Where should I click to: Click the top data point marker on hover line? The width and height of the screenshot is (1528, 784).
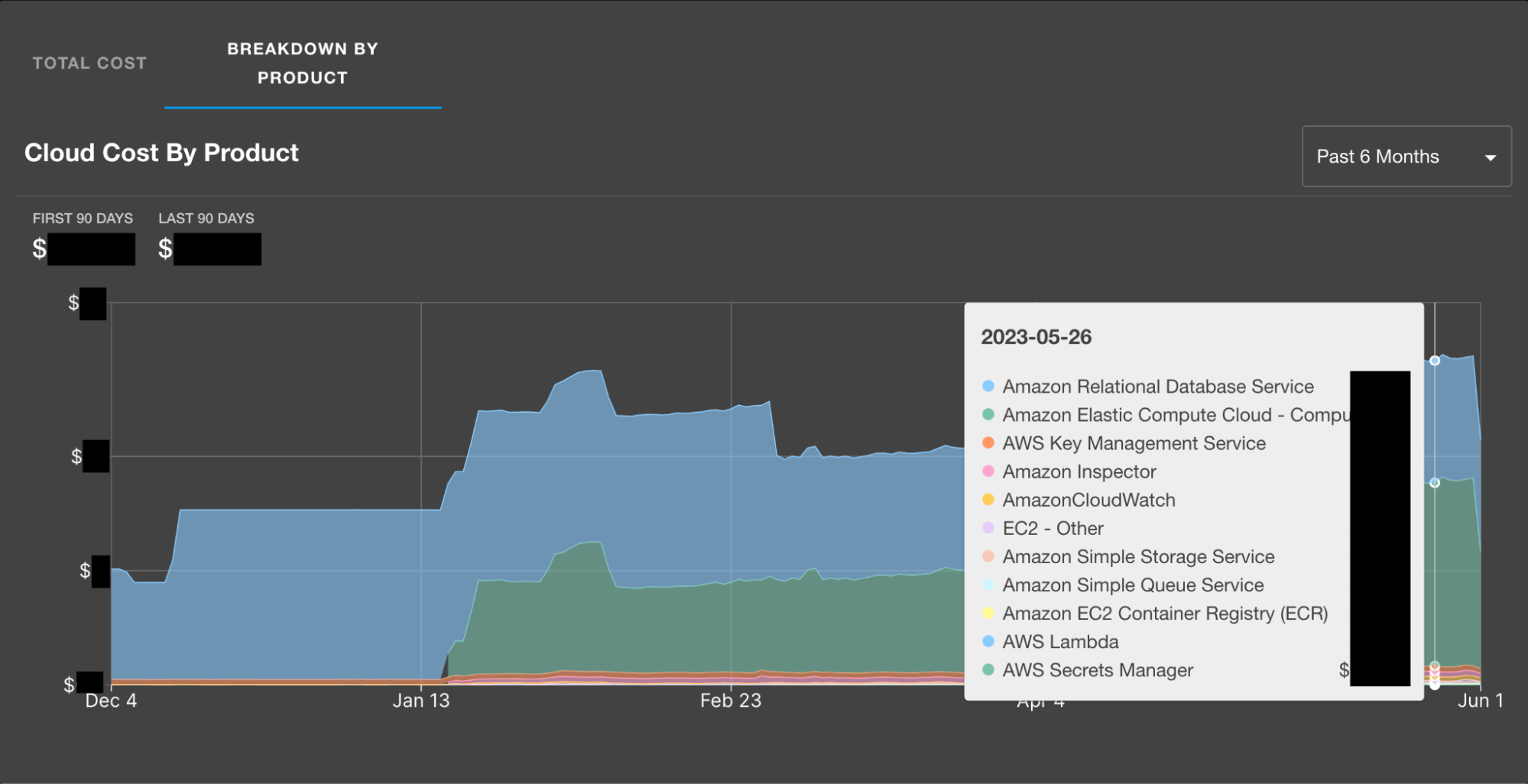(1435, 361)
